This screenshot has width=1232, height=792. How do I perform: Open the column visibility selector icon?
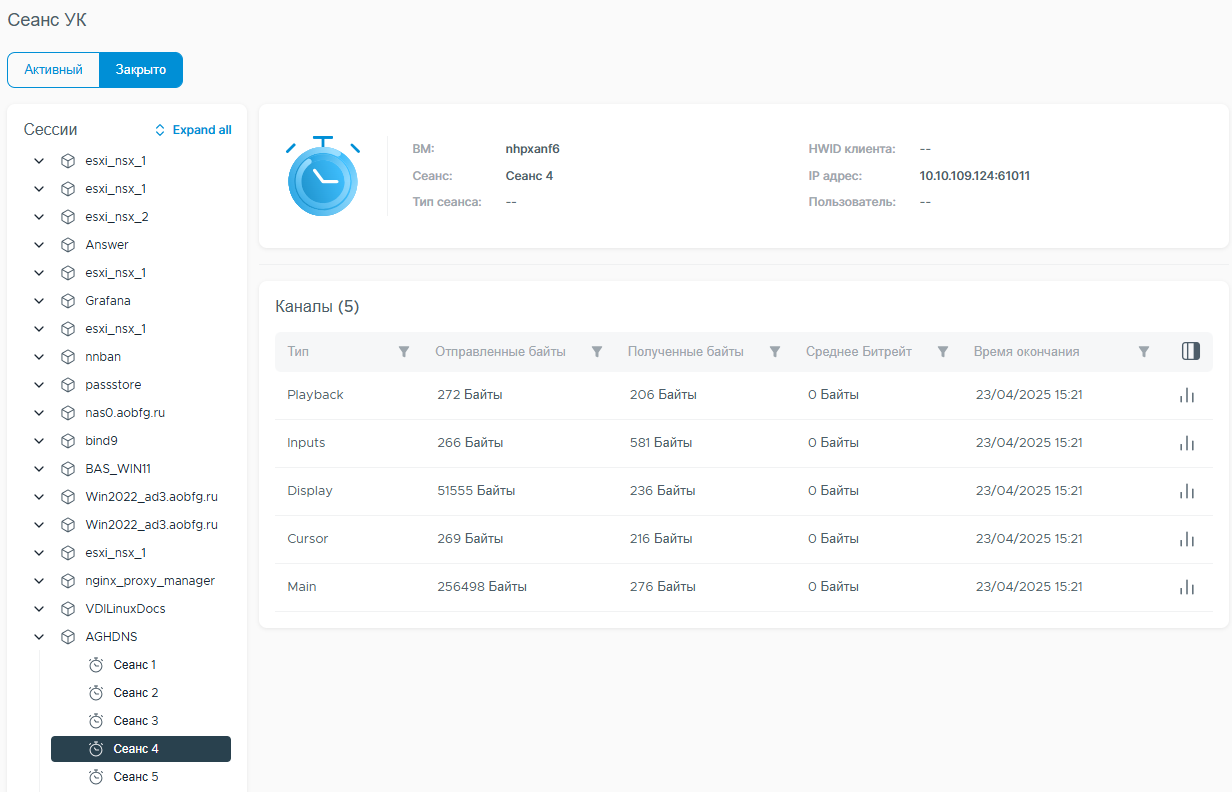1190,351
